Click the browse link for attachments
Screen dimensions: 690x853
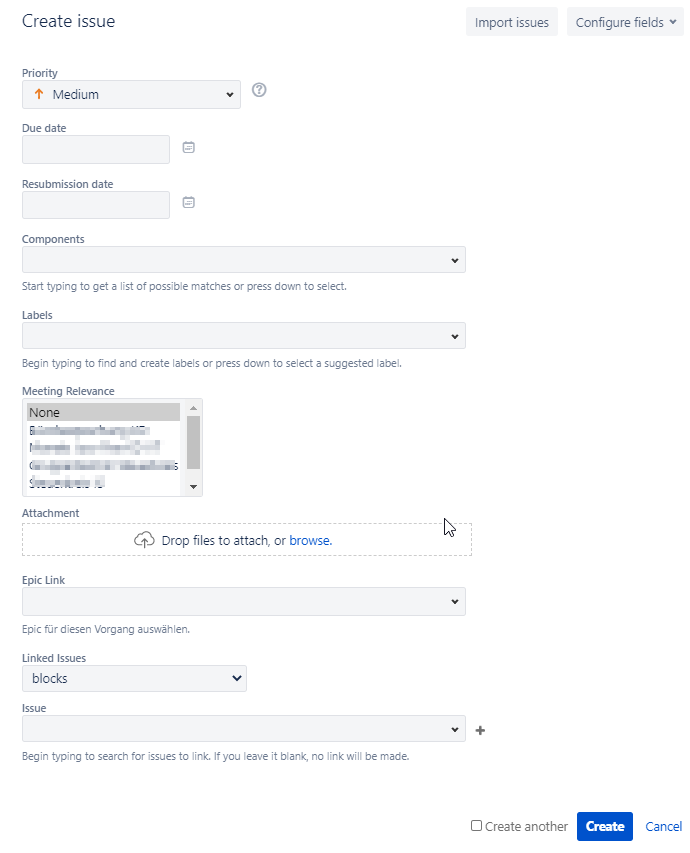point(310,540)
